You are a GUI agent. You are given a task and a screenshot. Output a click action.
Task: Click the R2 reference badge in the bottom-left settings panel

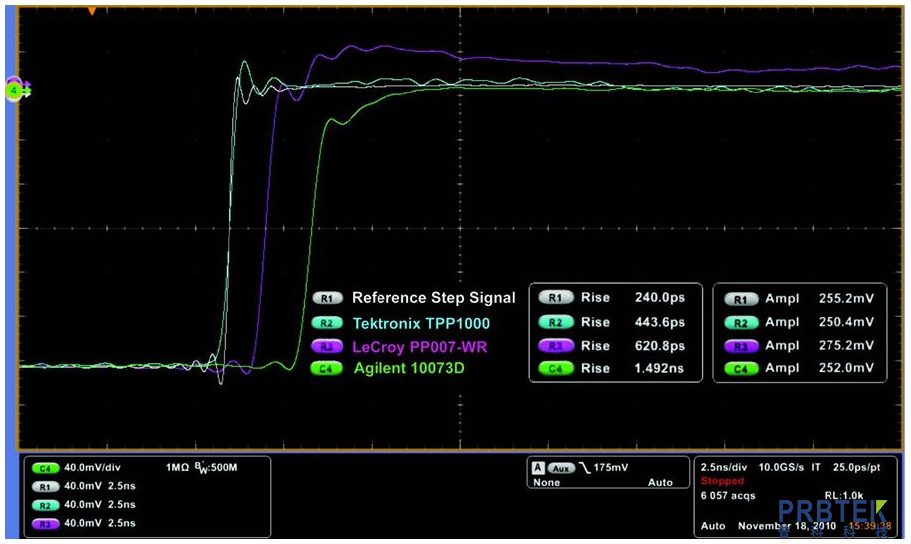pyautogui.click(x=44, y=504)
